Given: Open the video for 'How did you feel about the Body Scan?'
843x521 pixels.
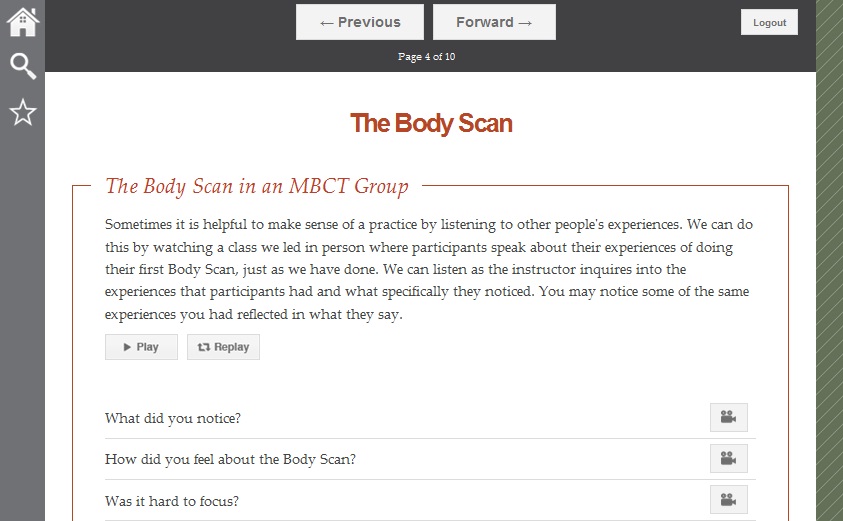Looking at the screenshot, I should [728, 459].
